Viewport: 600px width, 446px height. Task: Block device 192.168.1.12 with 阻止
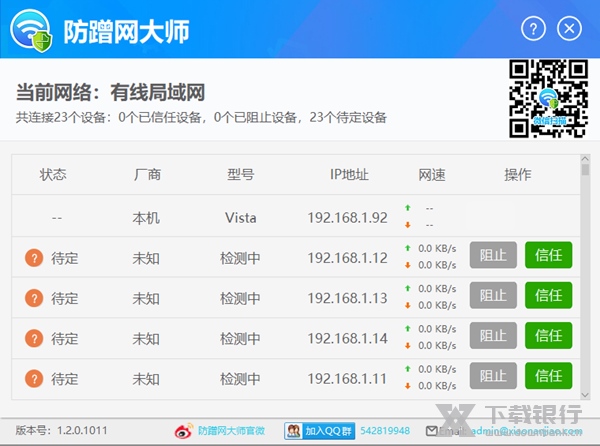(x=493, y=255)
